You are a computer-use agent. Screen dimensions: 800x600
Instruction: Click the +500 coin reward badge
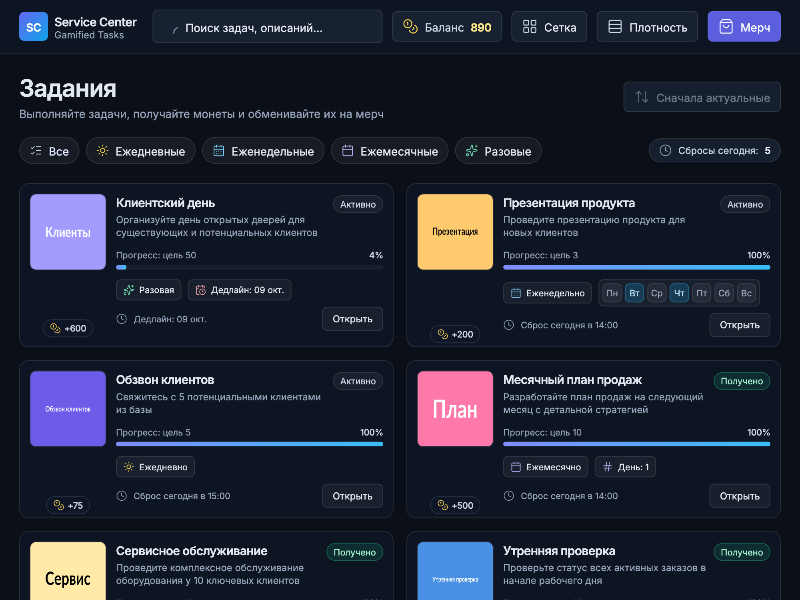[x=455, y=505]
